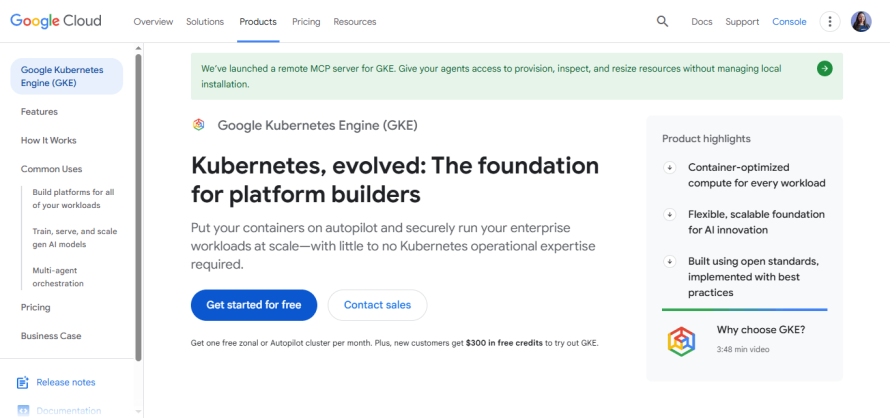Expand Built using open standards highlight arrow
Screen dimensions: 890x418
pyautogui.click(x=670, y=262)
